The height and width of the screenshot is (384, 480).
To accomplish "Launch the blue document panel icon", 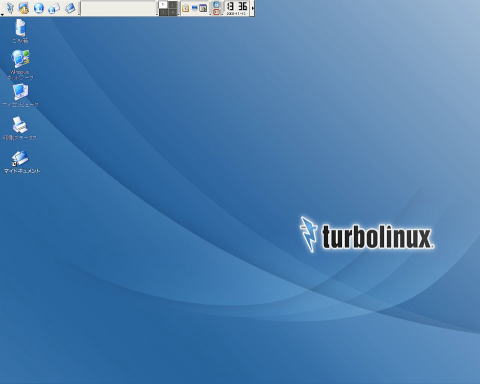I will click(70, 8).
